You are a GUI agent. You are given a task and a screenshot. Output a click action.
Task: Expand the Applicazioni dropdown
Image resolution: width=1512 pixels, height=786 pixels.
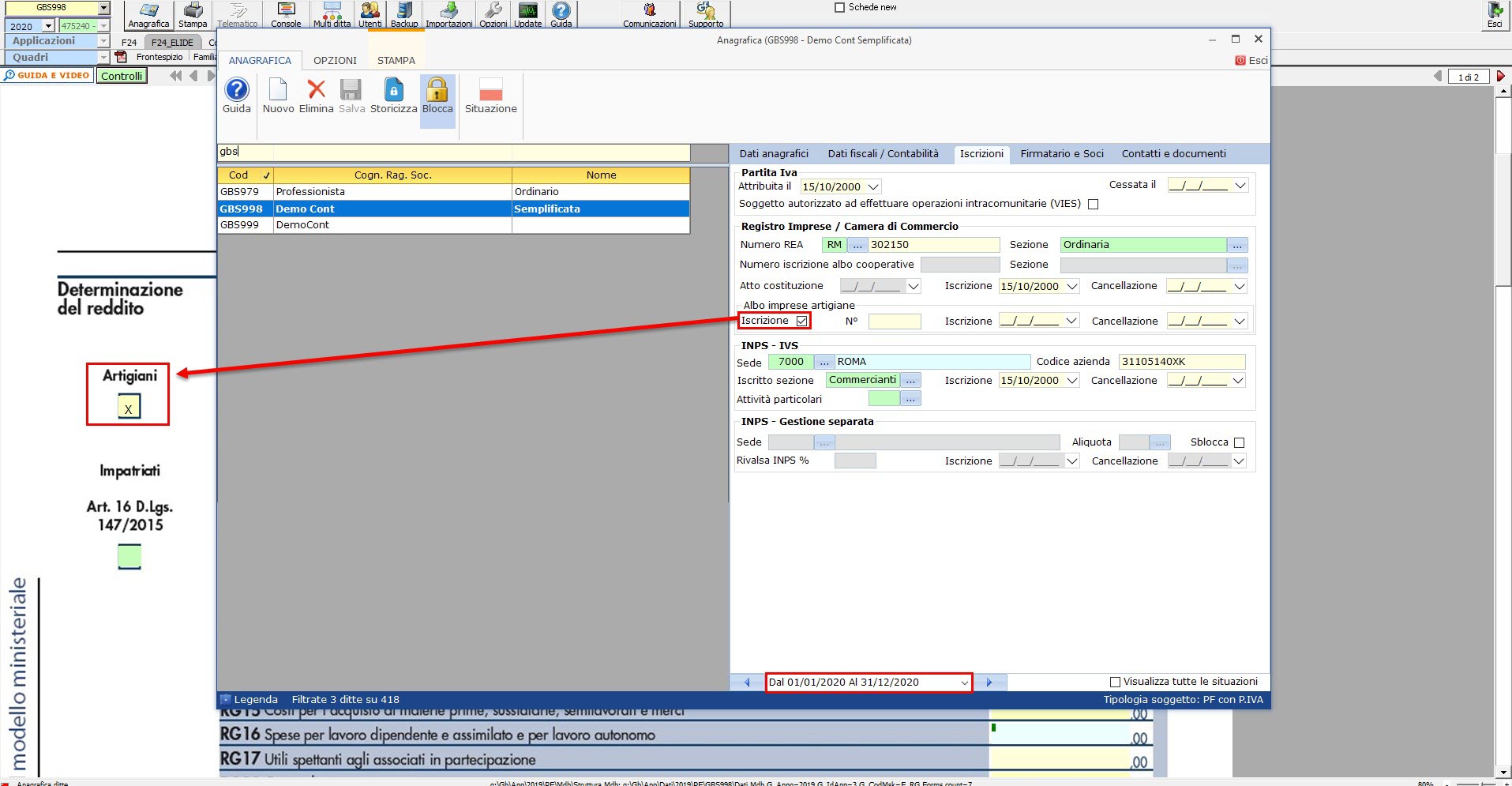click(x=103, y=41)
